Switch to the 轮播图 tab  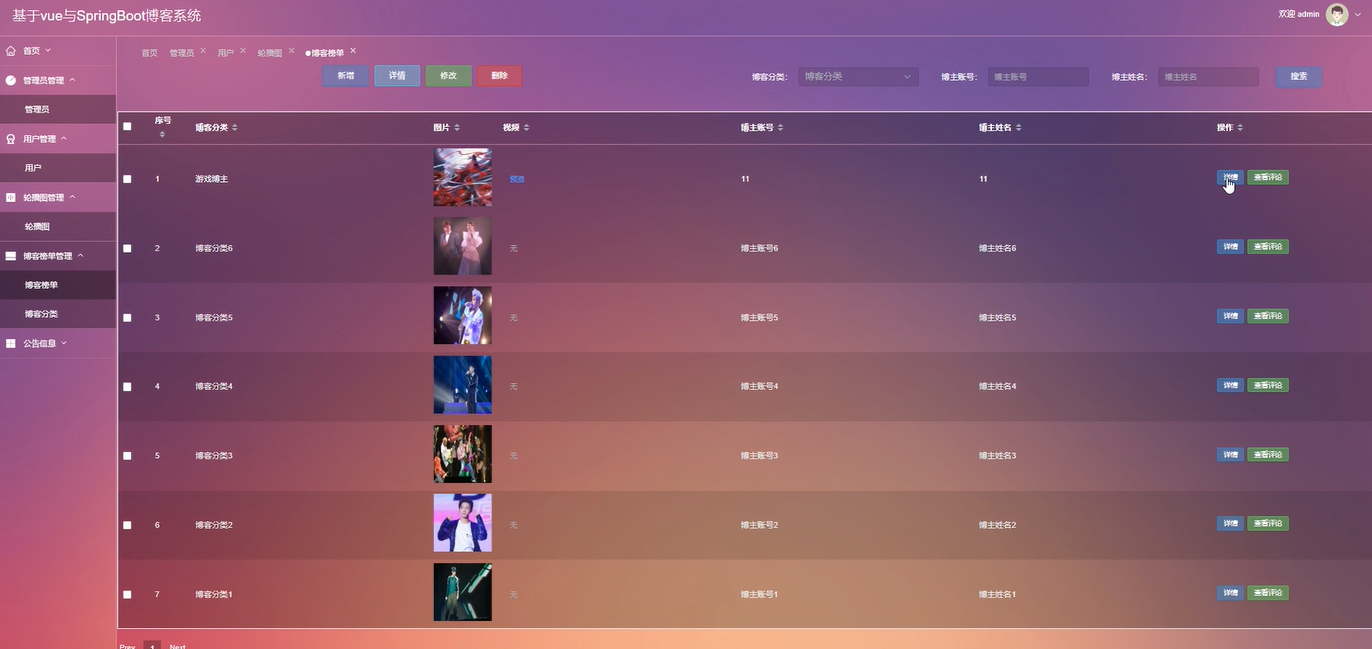coord(270,53)
